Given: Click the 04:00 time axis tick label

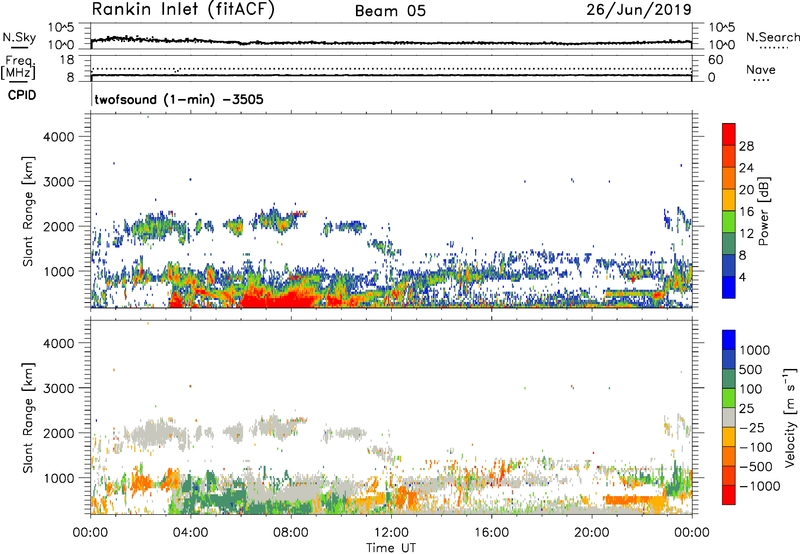Looking at the screenshot, I should [190, 533].
